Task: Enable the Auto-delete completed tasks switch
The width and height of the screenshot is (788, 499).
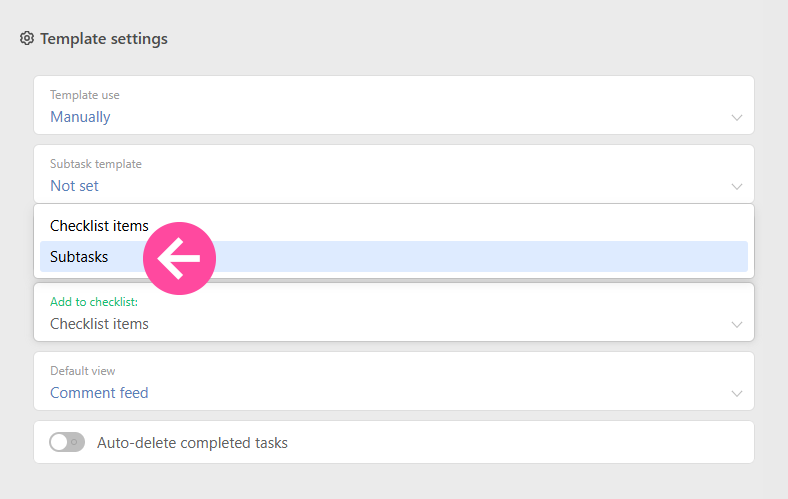Action: tap(67, 442)
